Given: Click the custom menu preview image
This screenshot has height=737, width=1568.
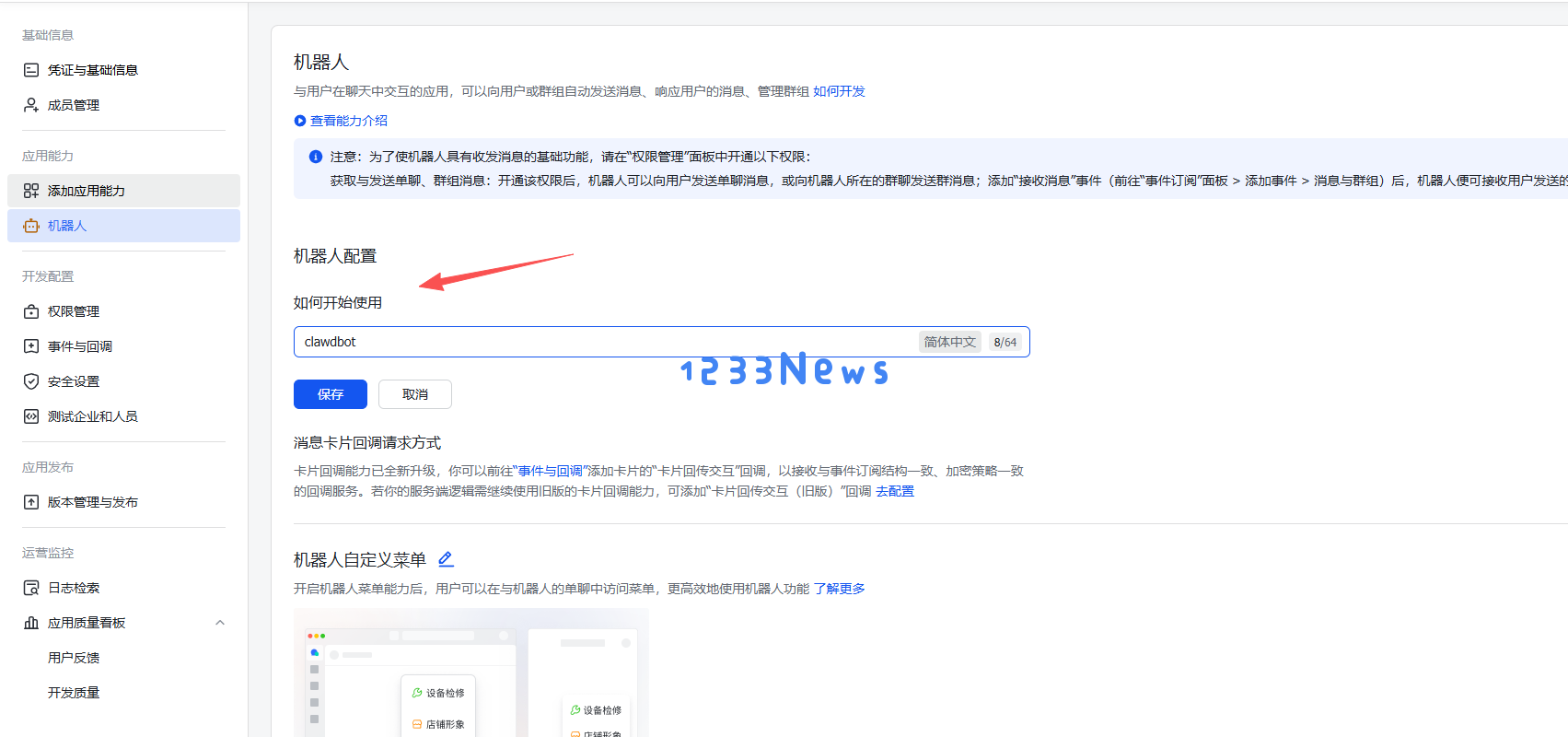Looking at the screenshot, I should 471,673.
